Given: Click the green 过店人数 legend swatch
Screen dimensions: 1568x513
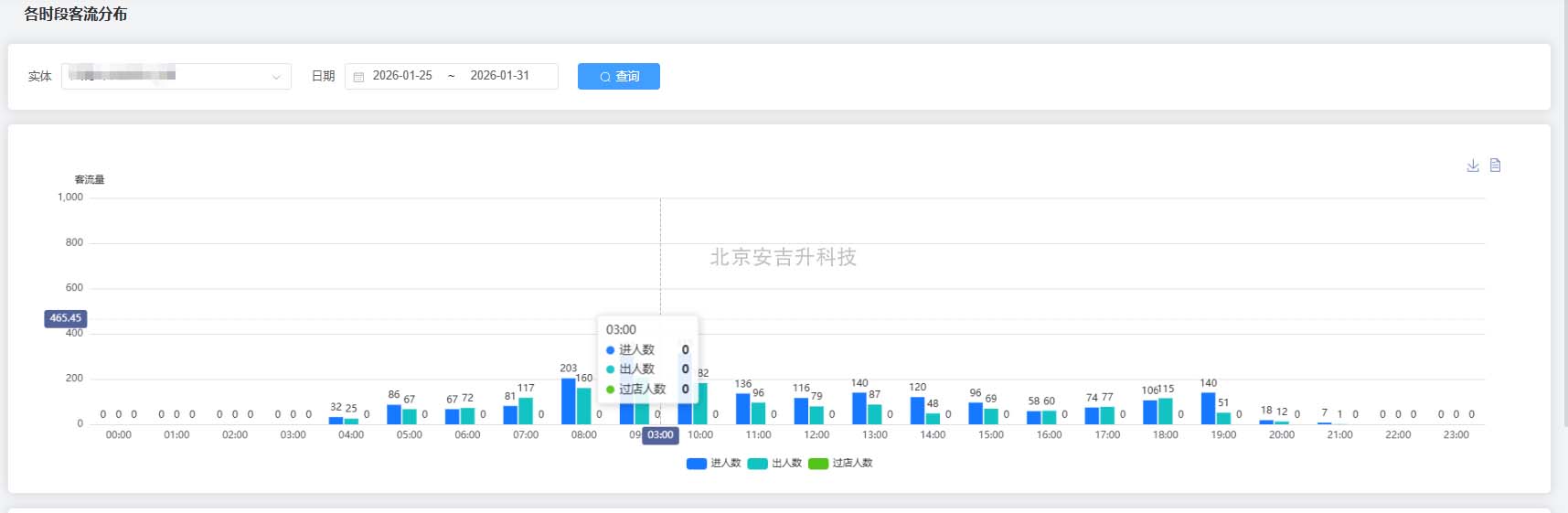Looking at the screenshot, I should 818,464.
